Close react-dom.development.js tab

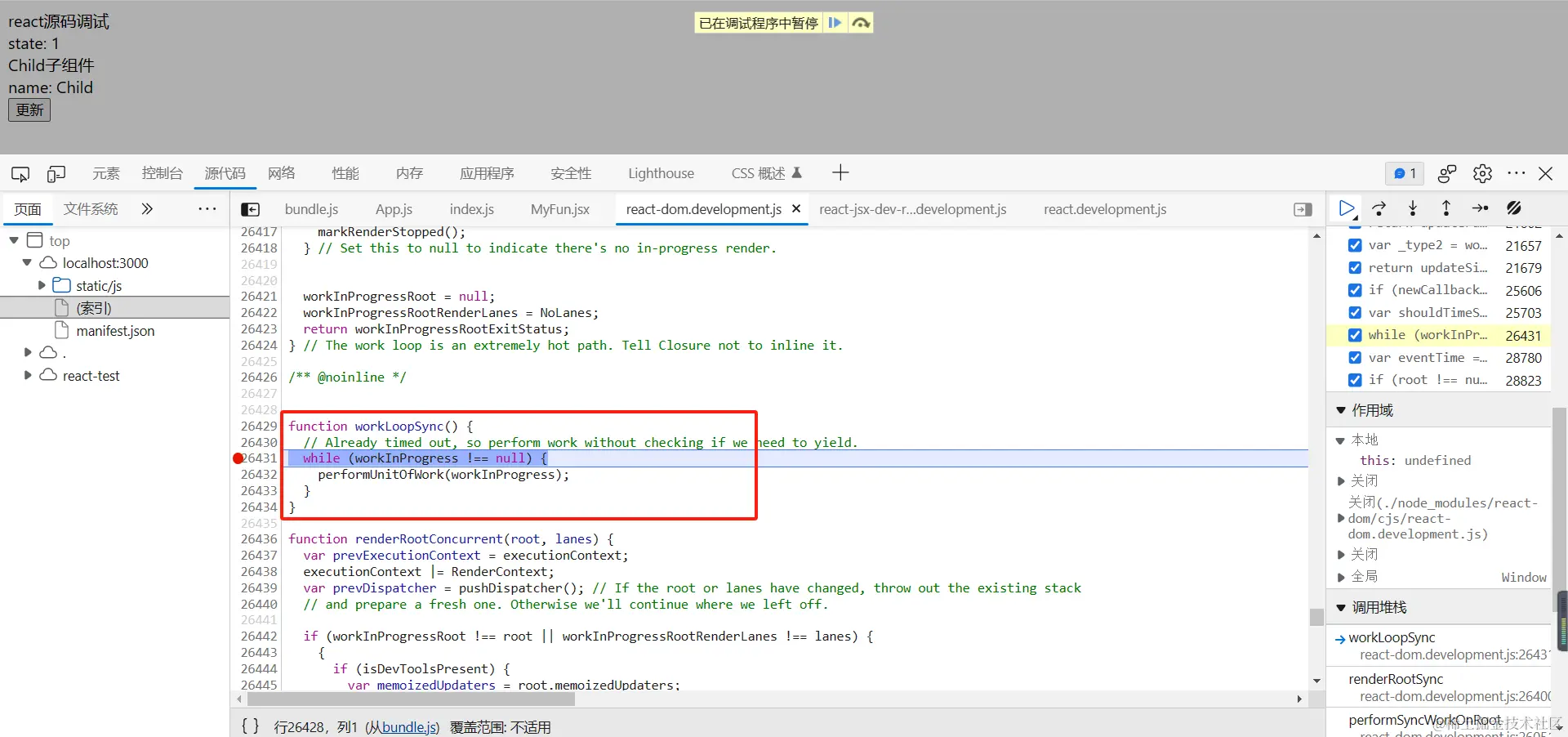(x=796, y=209)
